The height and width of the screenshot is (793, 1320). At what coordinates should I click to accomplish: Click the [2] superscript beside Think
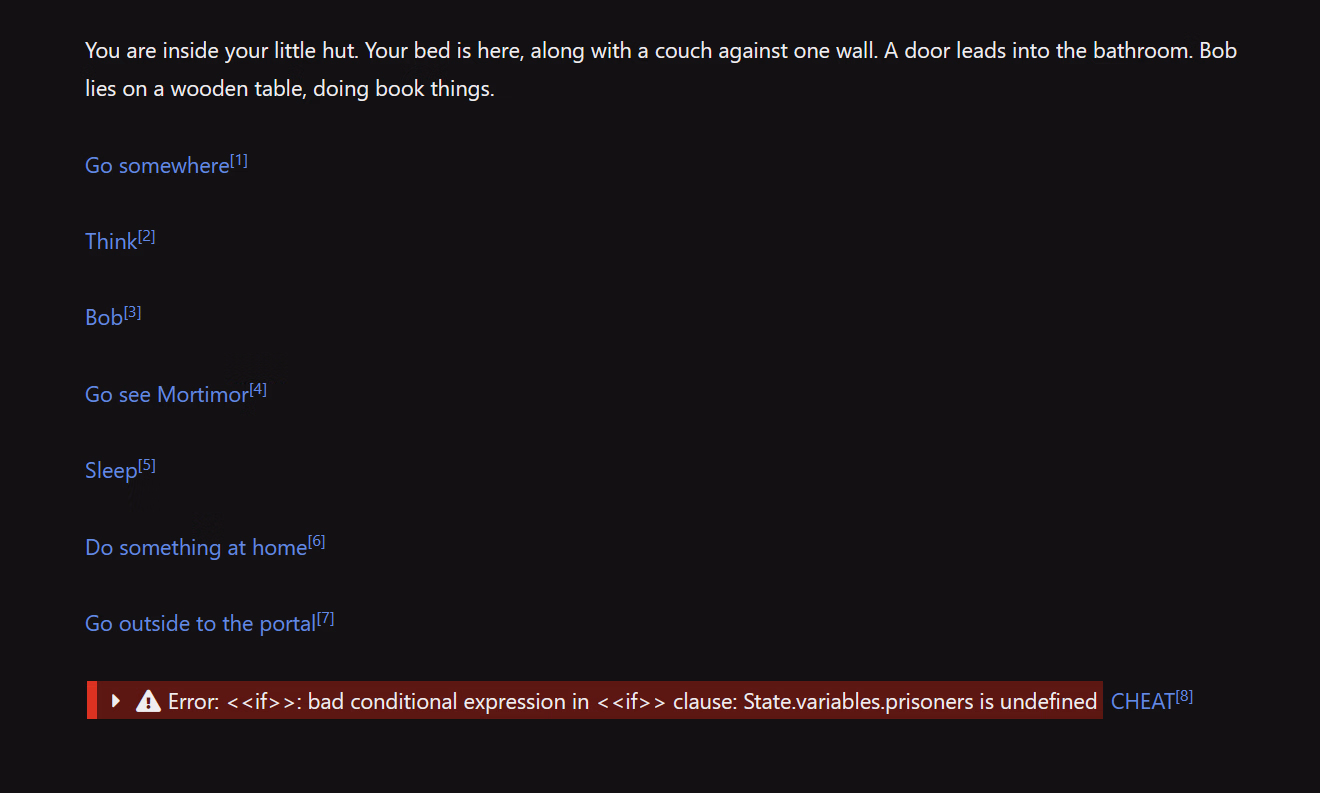147,236
